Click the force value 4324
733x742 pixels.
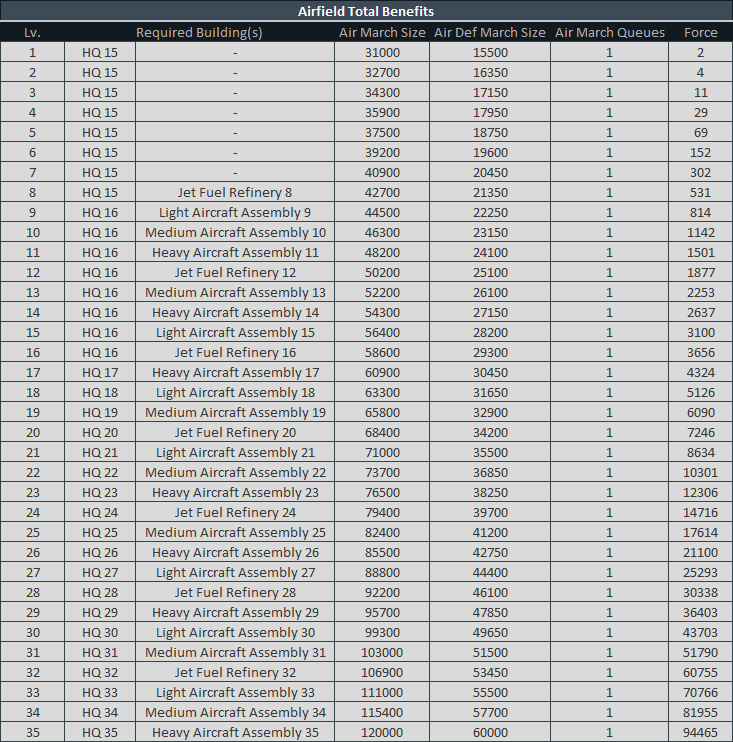pos(700,372)
